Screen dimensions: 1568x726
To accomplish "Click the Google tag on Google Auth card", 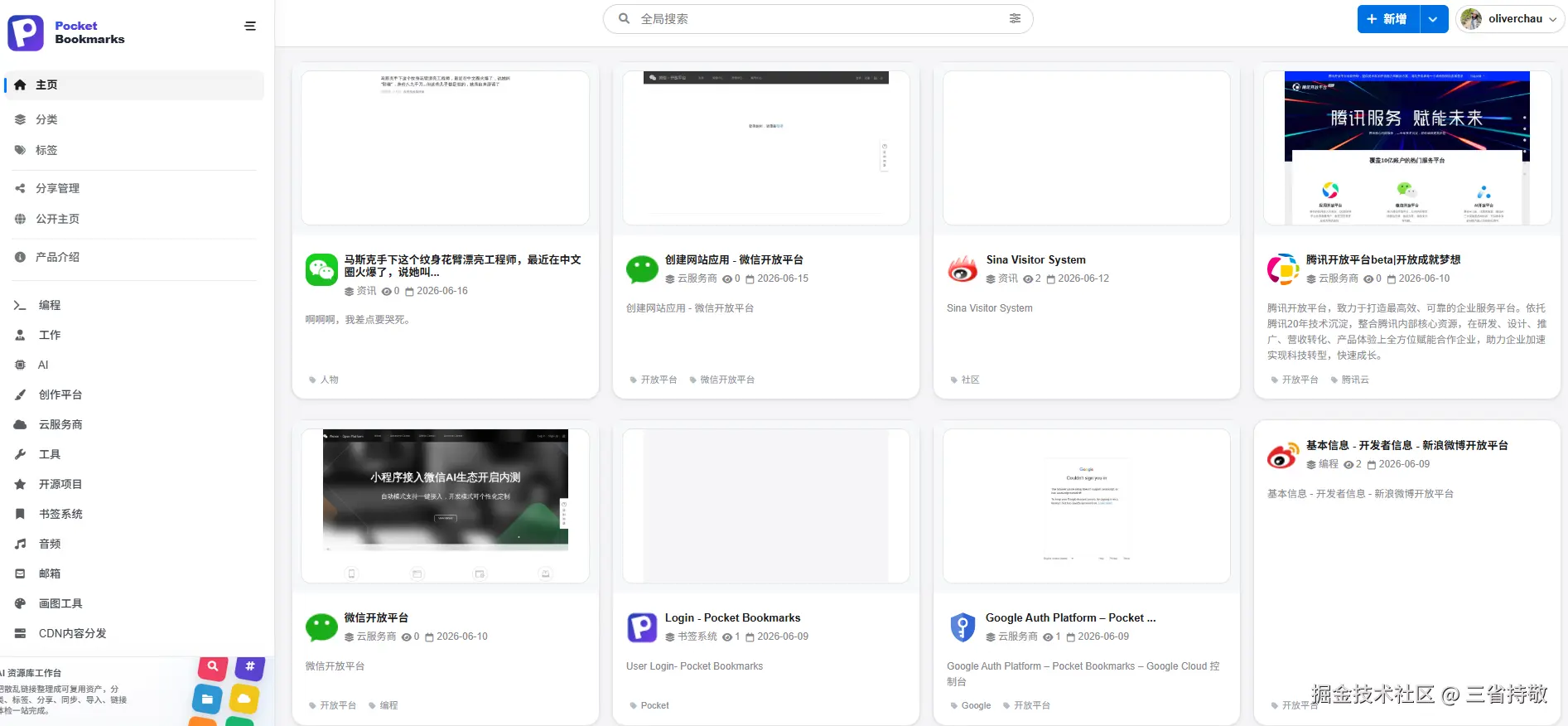I will tap(970, 705).
